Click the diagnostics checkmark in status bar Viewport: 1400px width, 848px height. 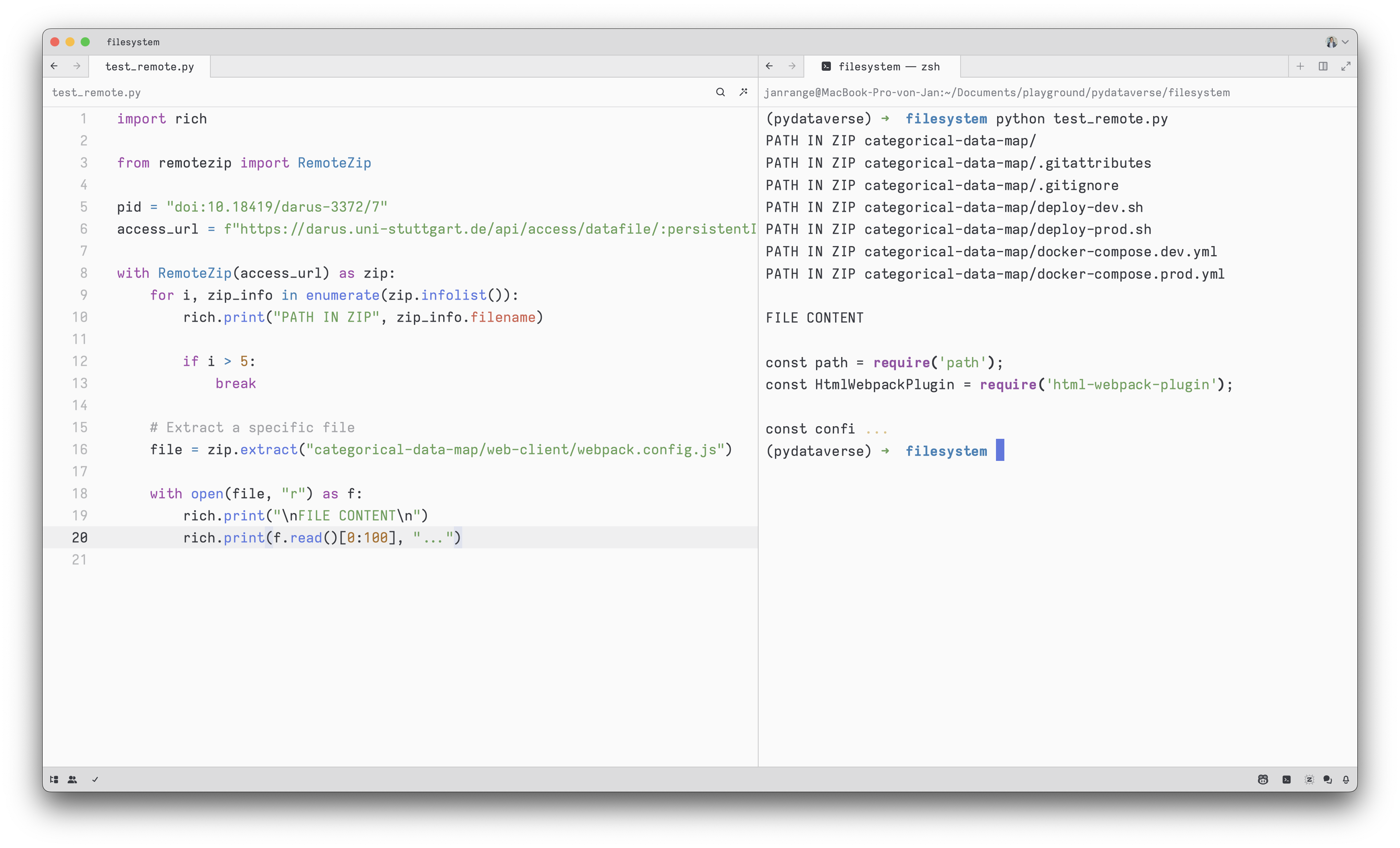pyautogui.click(x=95, y=779)
